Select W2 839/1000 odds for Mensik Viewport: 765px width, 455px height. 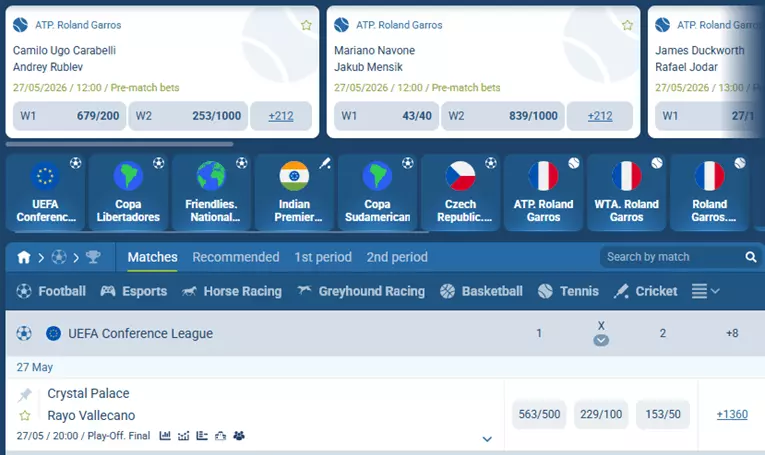503,116
